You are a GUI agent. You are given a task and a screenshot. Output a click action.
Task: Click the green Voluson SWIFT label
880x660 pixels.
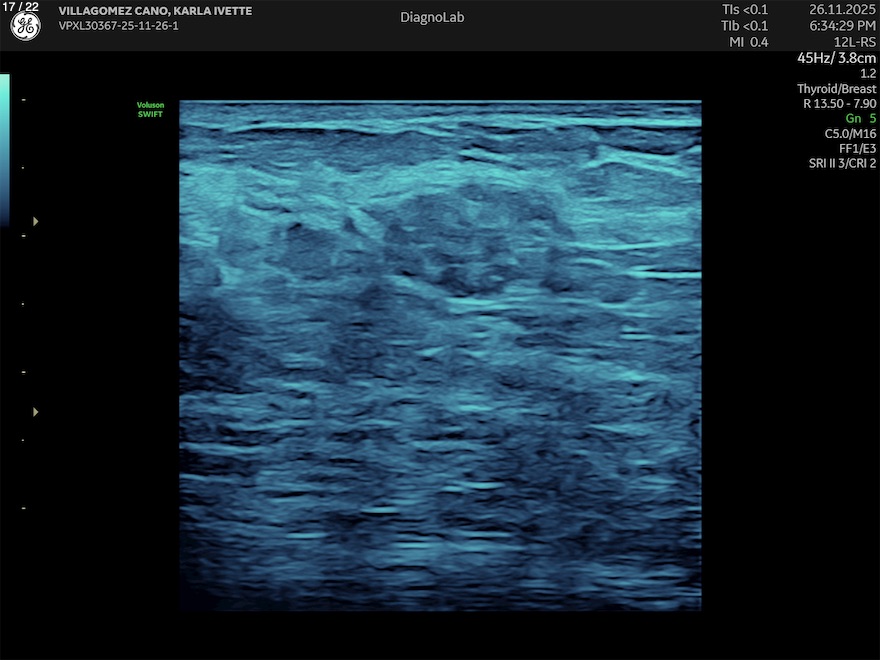pyautogui.click(x=149, y=110)
